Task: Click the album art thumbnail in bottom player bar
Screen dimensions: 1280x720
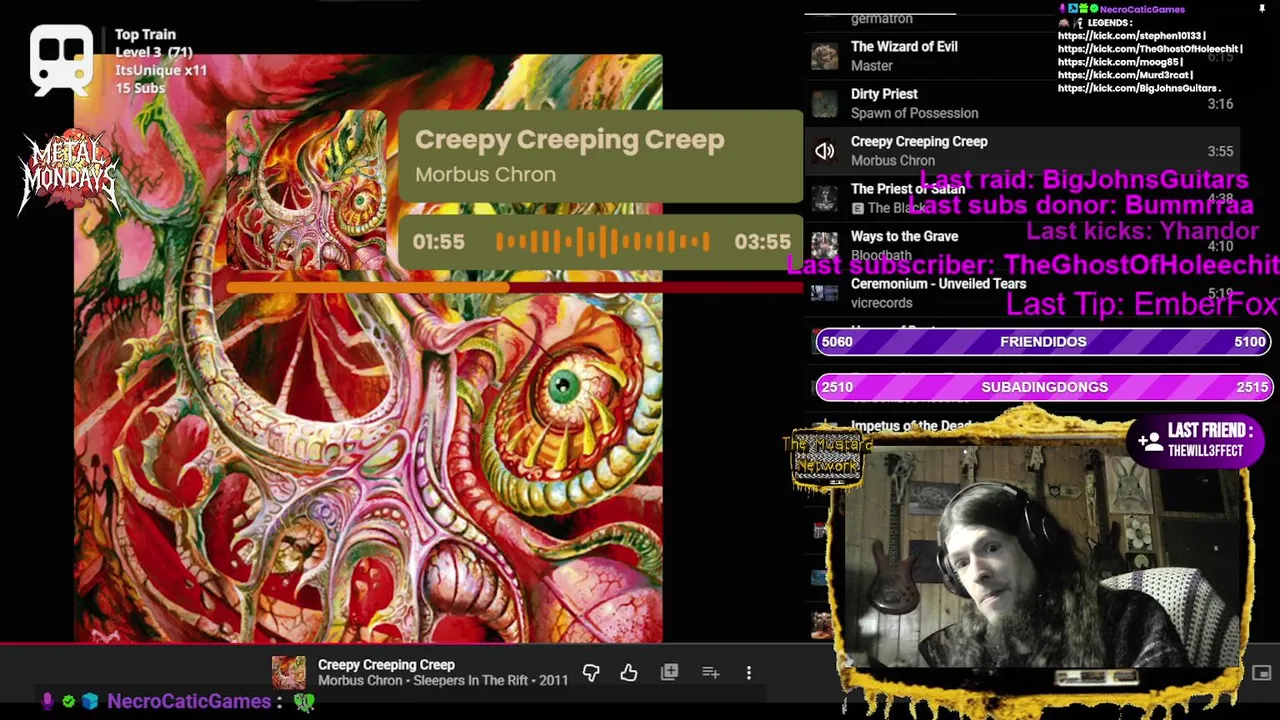Action: (x=288, y=673)
